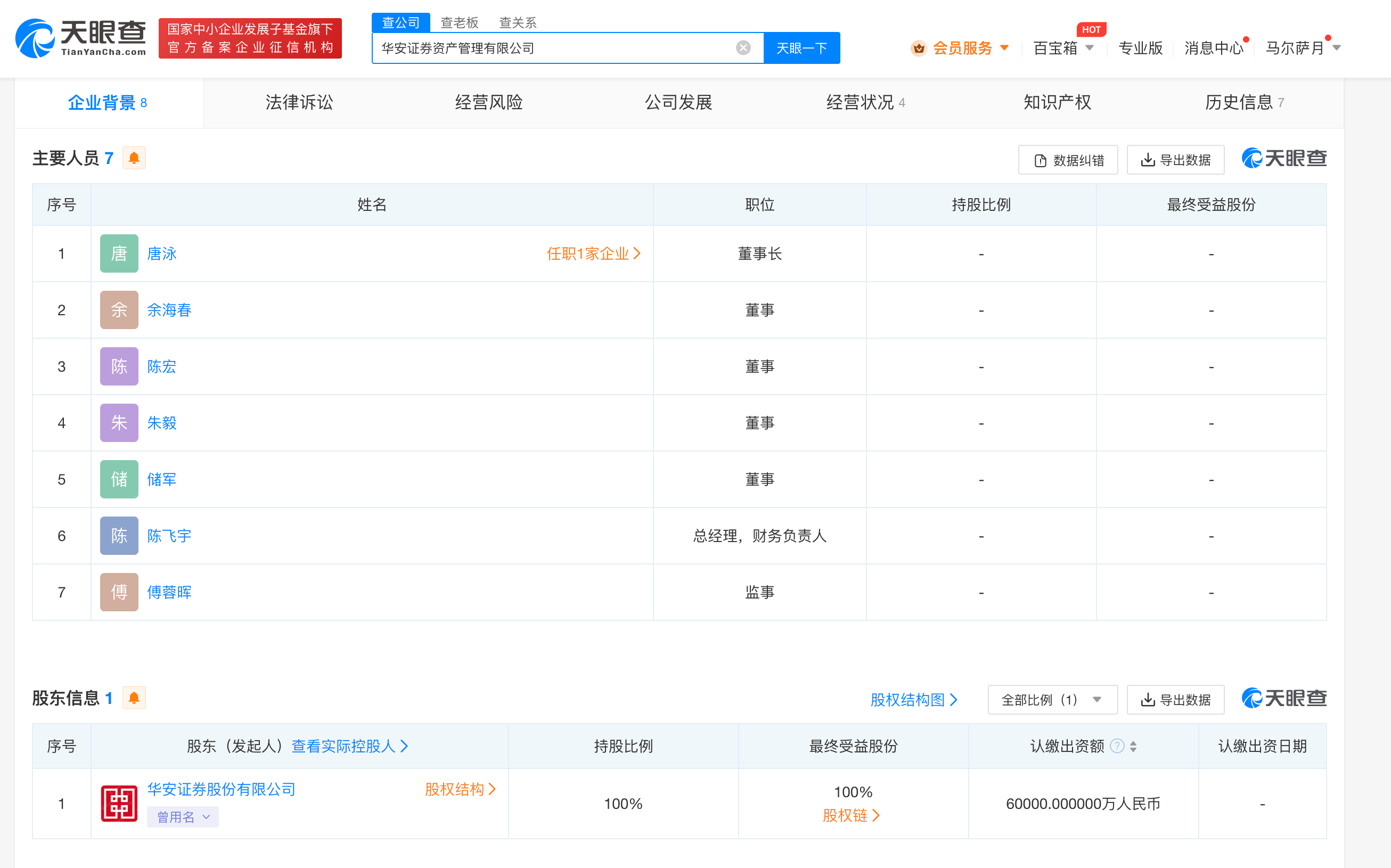Click the name link 傅蓉晖
This screenshot has width=1391, height=868.
click(x=169, y=593)
